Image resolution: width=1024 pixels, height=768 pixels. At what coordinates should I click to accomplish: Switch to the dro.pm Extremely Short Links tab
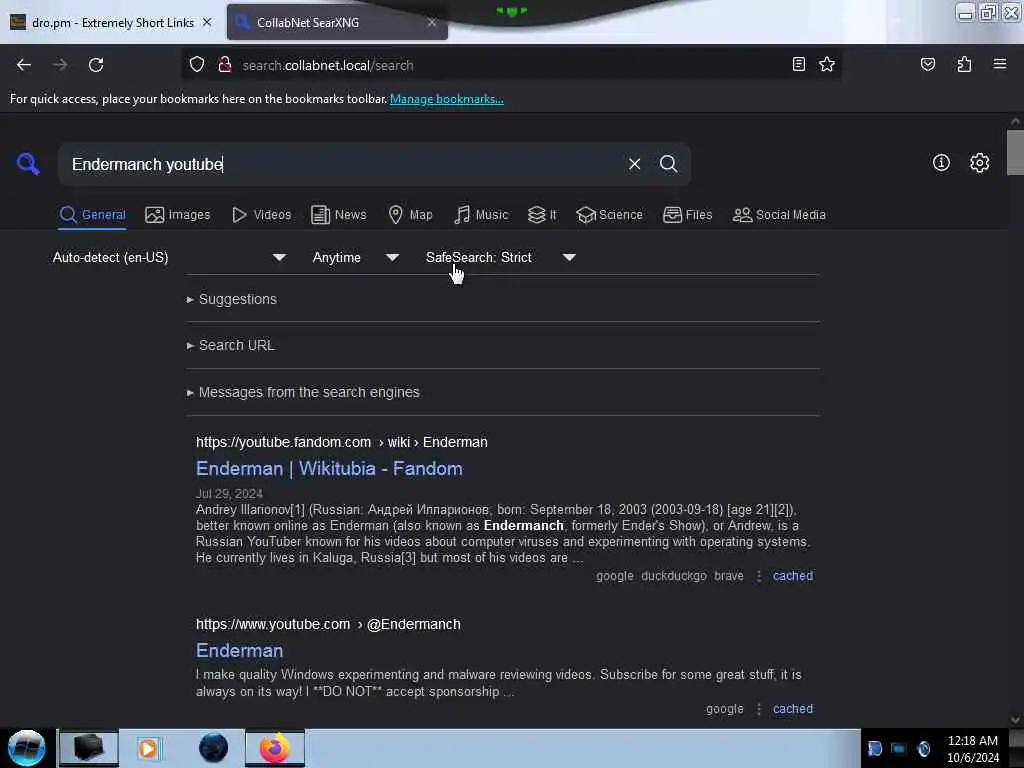[112, 22]
